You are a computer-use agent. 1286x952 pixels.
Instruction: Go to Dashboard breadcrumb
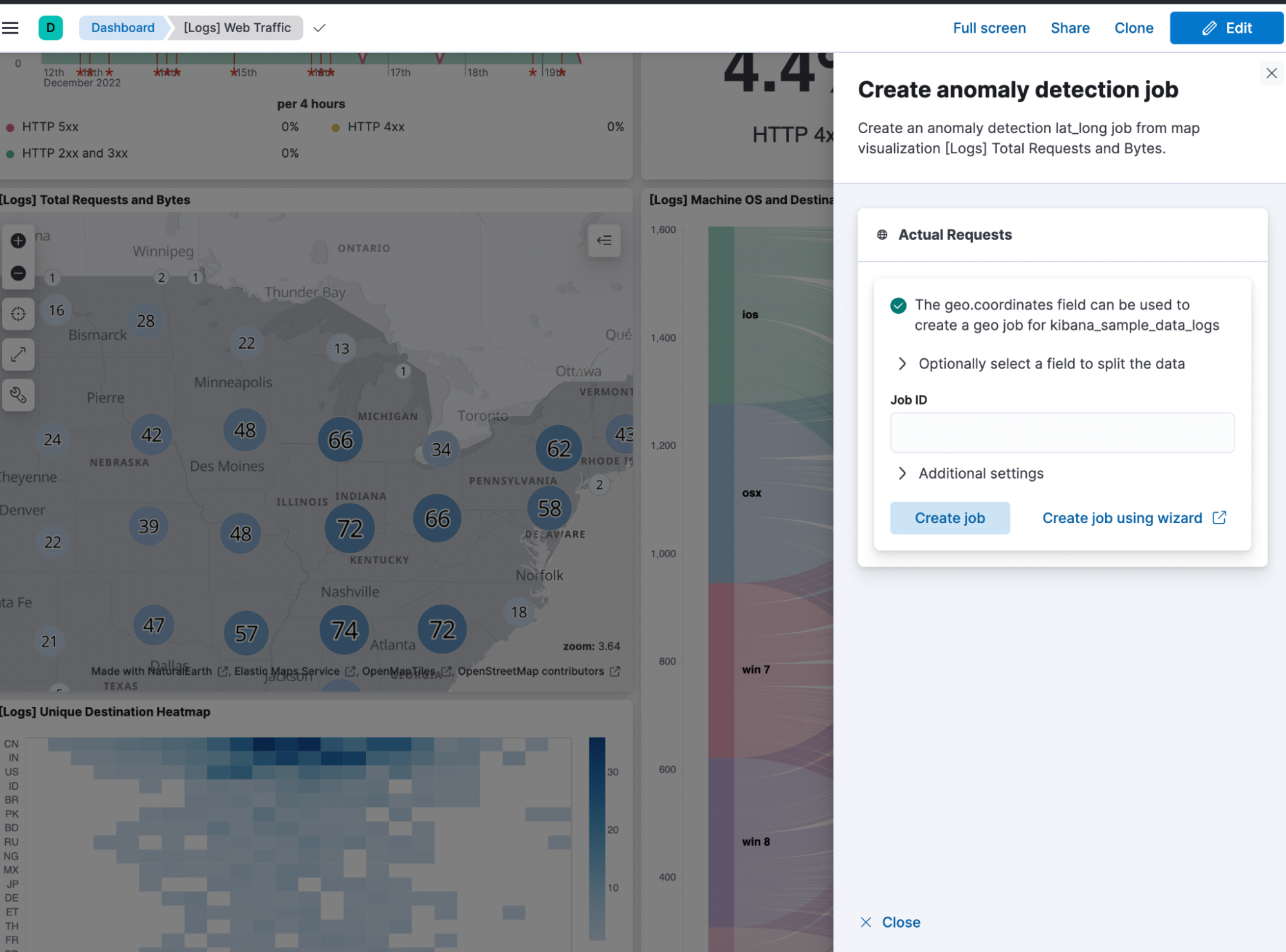[x=123, y=28]
